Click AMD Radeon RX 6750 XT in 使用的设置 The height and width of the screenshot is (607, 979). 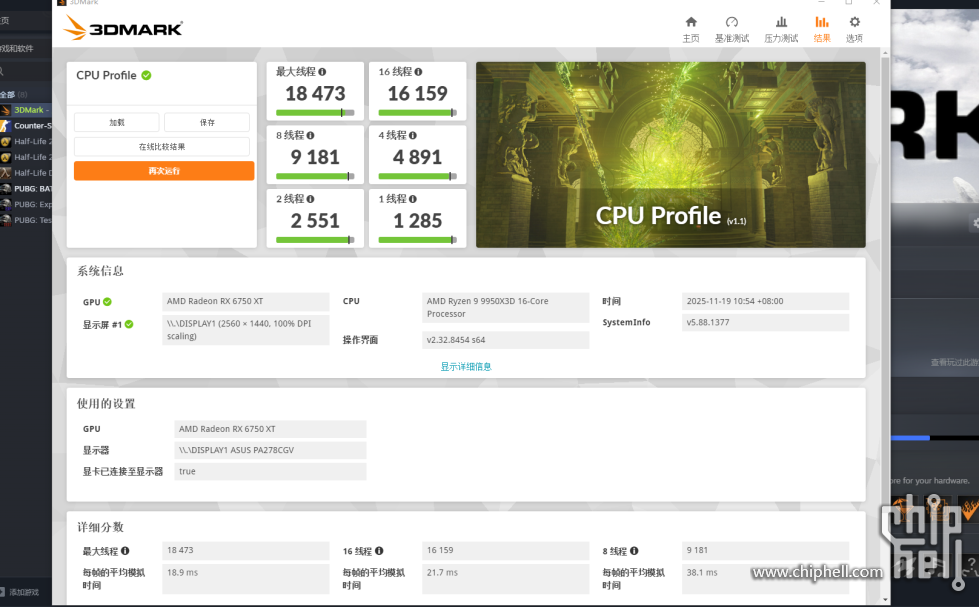coord(270,429)
